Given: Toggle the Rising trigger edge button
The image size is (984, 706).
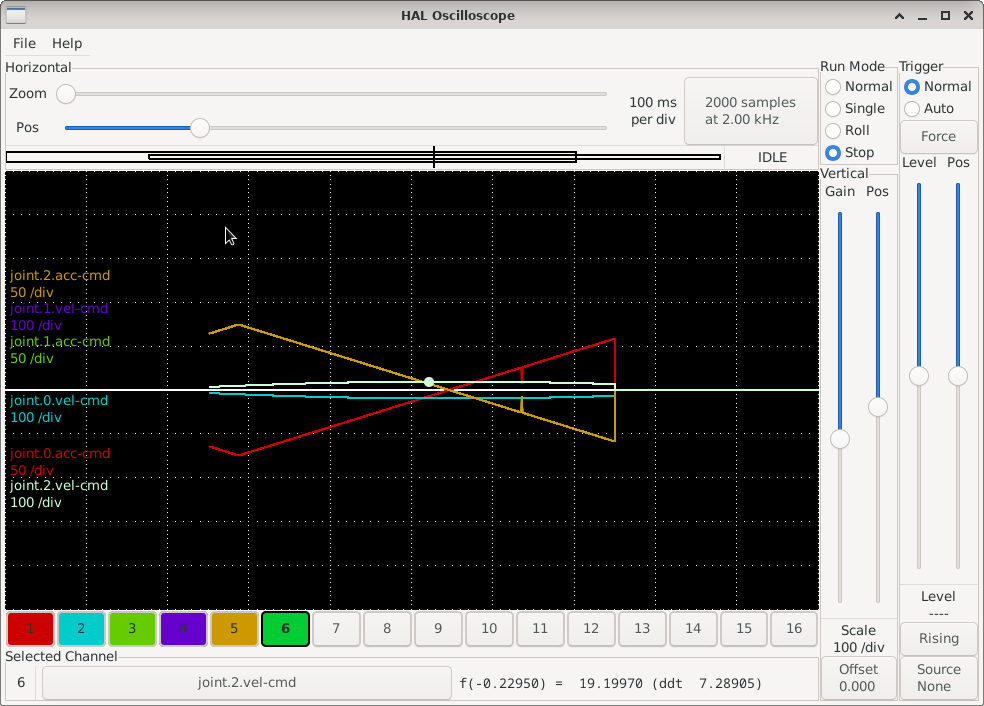Looking at the screenshot, I should 939,638.
